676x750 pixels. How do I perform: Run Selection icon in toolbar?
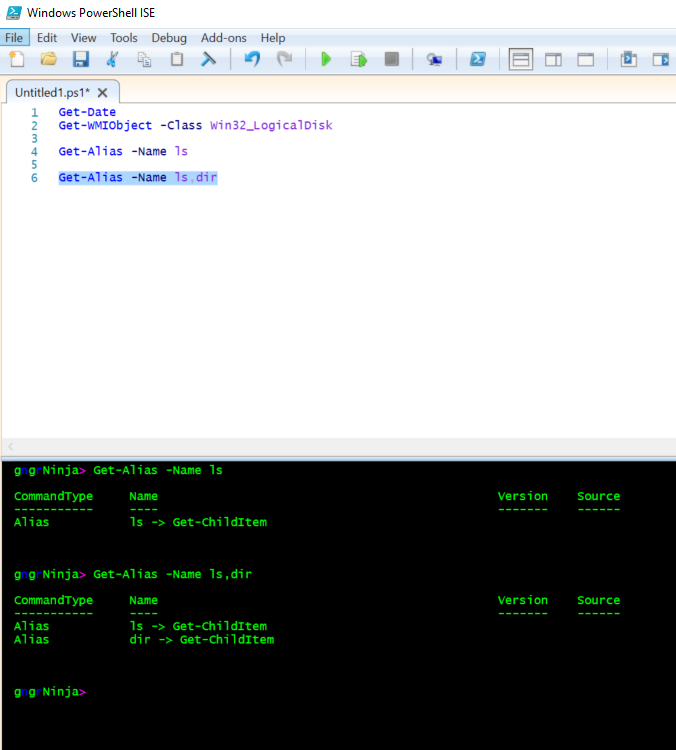358,60
